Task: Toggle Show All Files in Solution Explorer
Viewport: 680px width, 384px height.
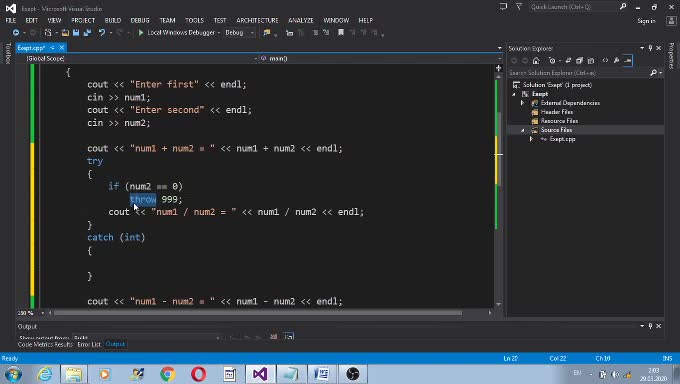Action: tap(591, 61)
